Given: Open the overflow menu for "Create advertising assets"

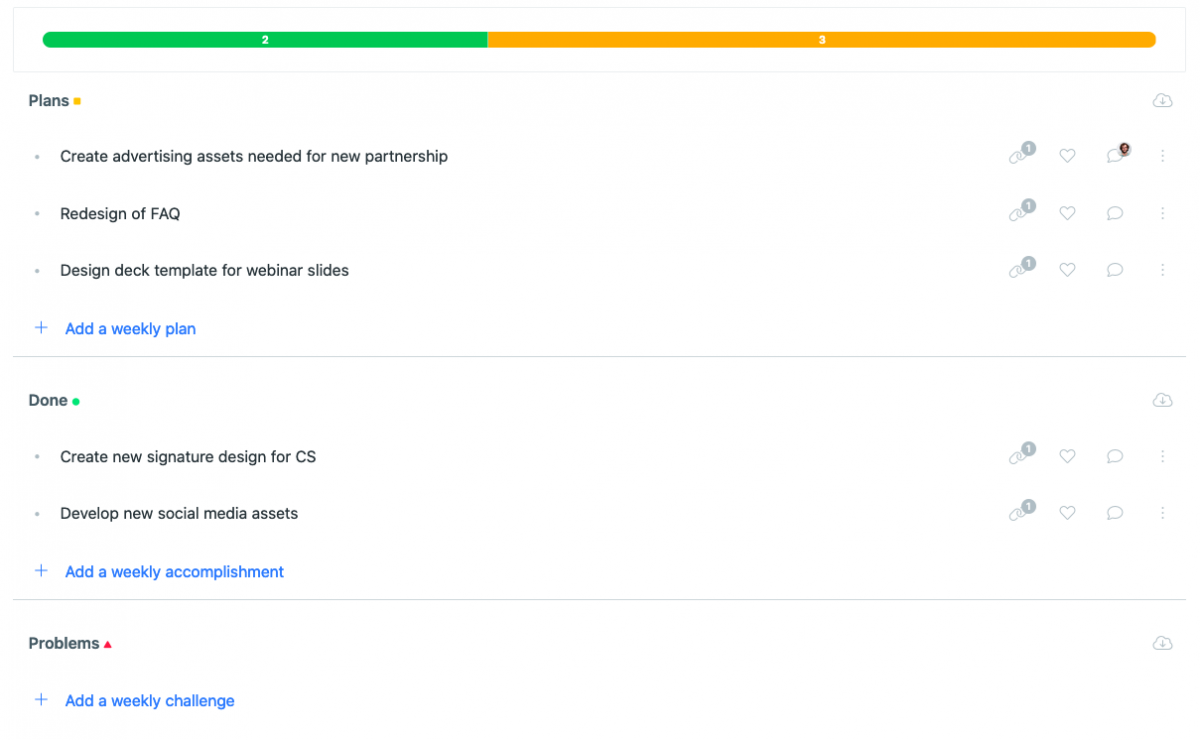Looking at the screenshot, I should (1163, 156).
